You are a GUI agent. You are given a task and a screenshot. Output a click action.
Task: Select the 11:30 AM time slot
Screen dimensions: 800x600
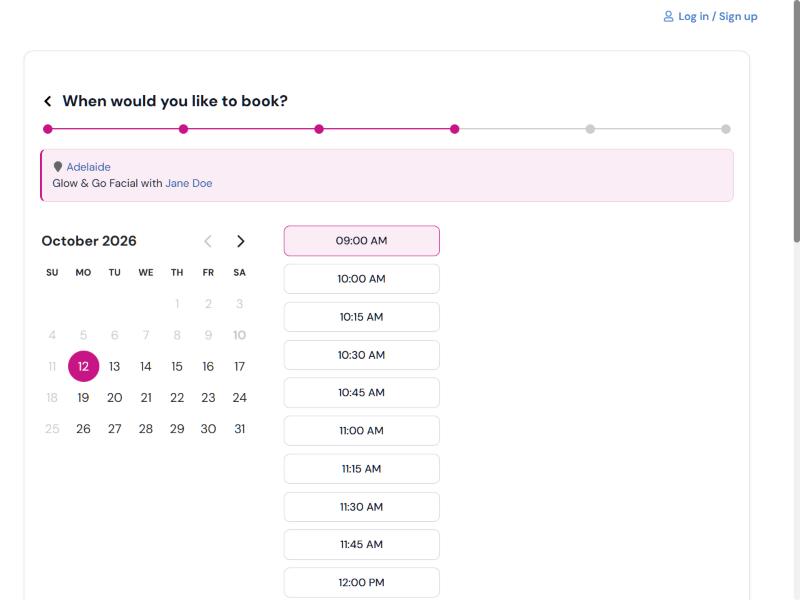[362, 507]
